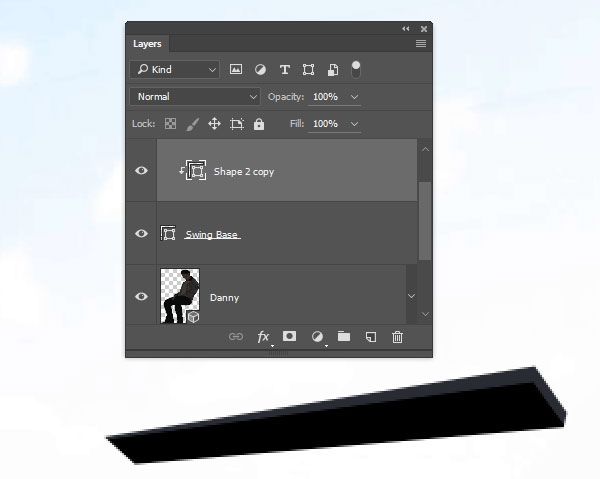This screenshot has height=479, width=600.
Task: Create new fill or adjustment layer
Action: pyautogui.click(x=317, y=337)
